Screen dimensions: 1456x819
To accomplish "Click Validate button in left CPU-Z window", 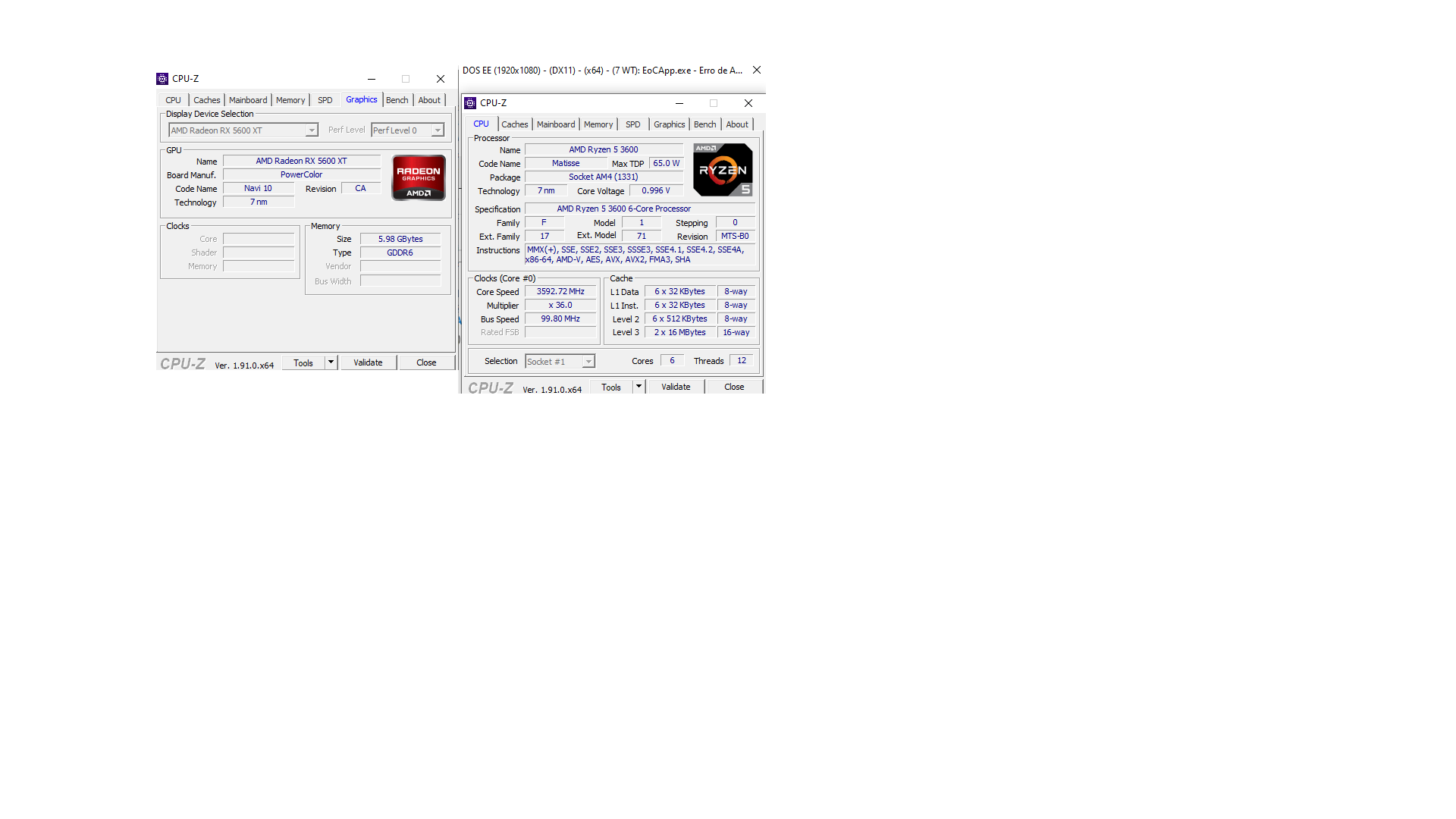I will coord(368,362).
